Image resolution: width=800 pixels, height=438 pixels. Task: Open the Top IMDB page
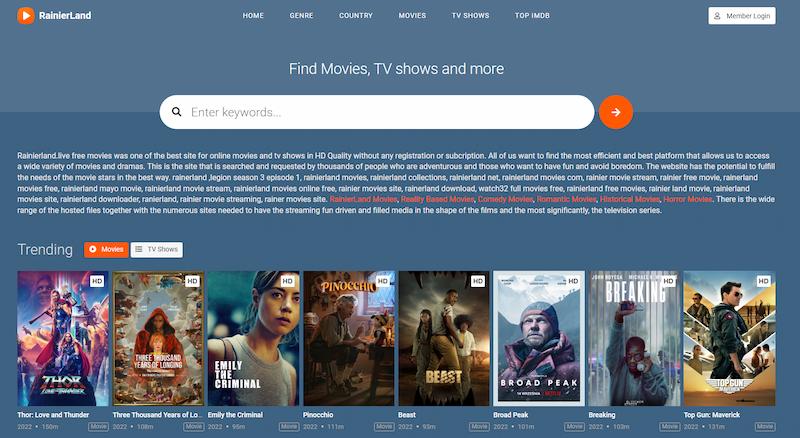[535, 16]
